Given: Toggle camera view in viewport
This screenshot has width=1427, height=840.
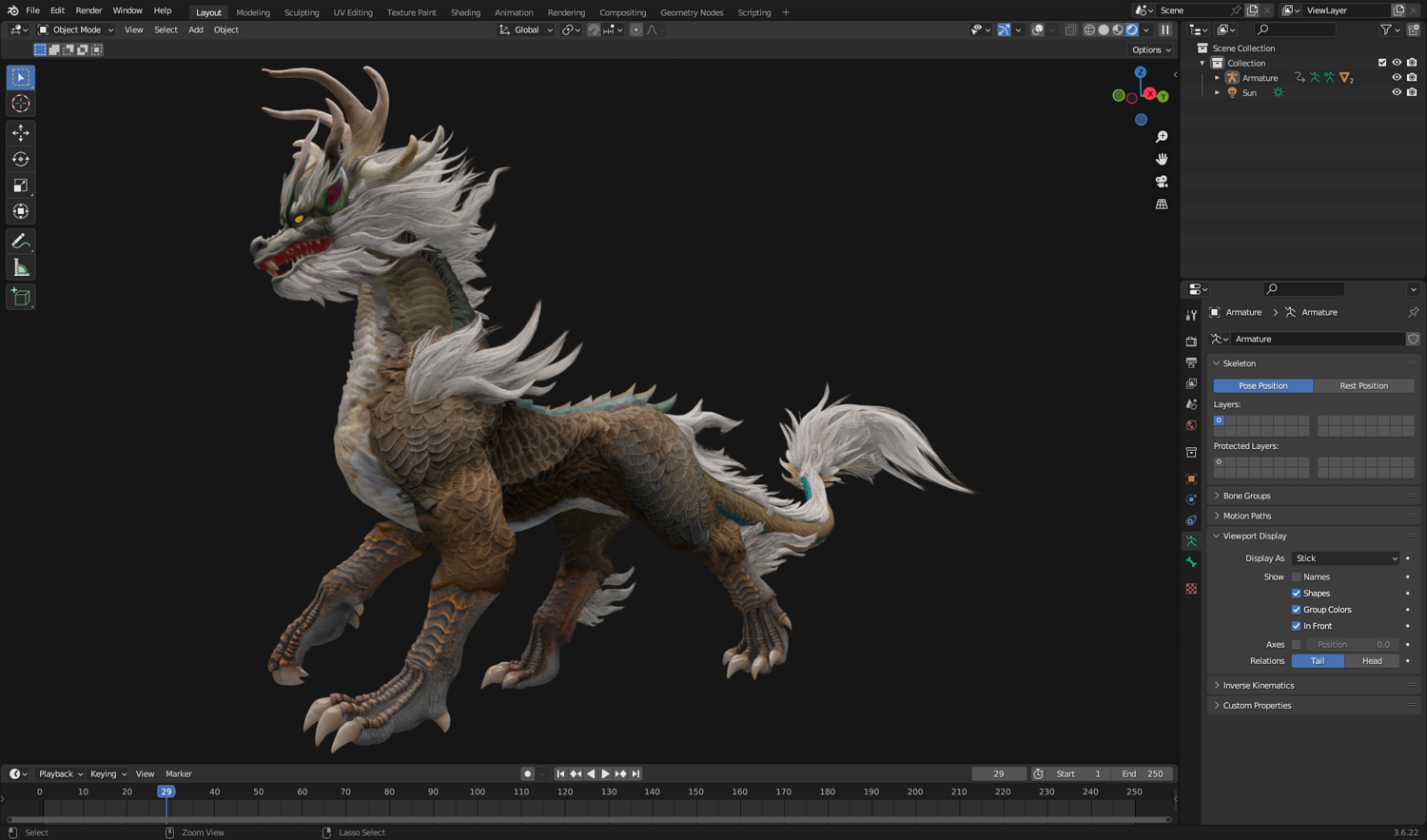Looking at the screenshot, I should coord(1162,182).
